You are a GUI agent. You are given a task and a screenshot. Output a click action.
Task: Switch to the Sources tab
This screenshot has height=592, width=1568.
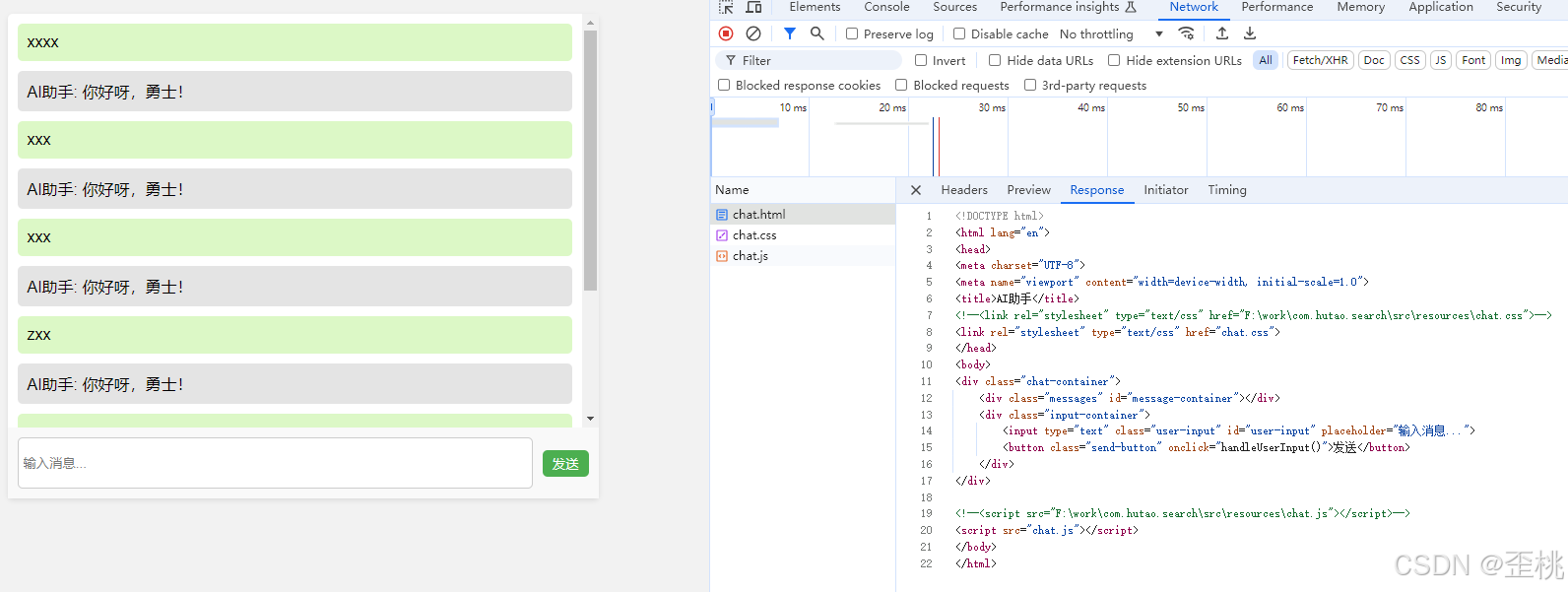[954, 7]
